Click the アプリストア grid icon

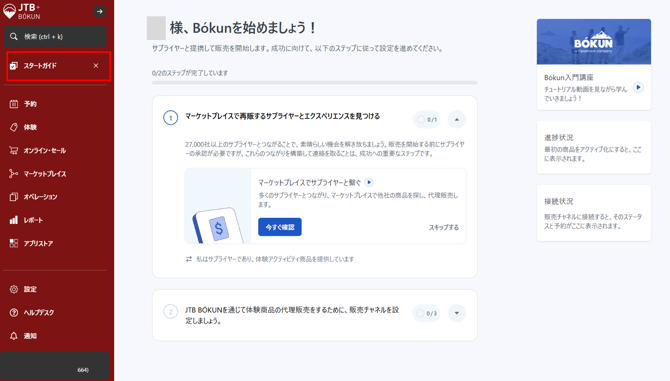tap(14, 243)
